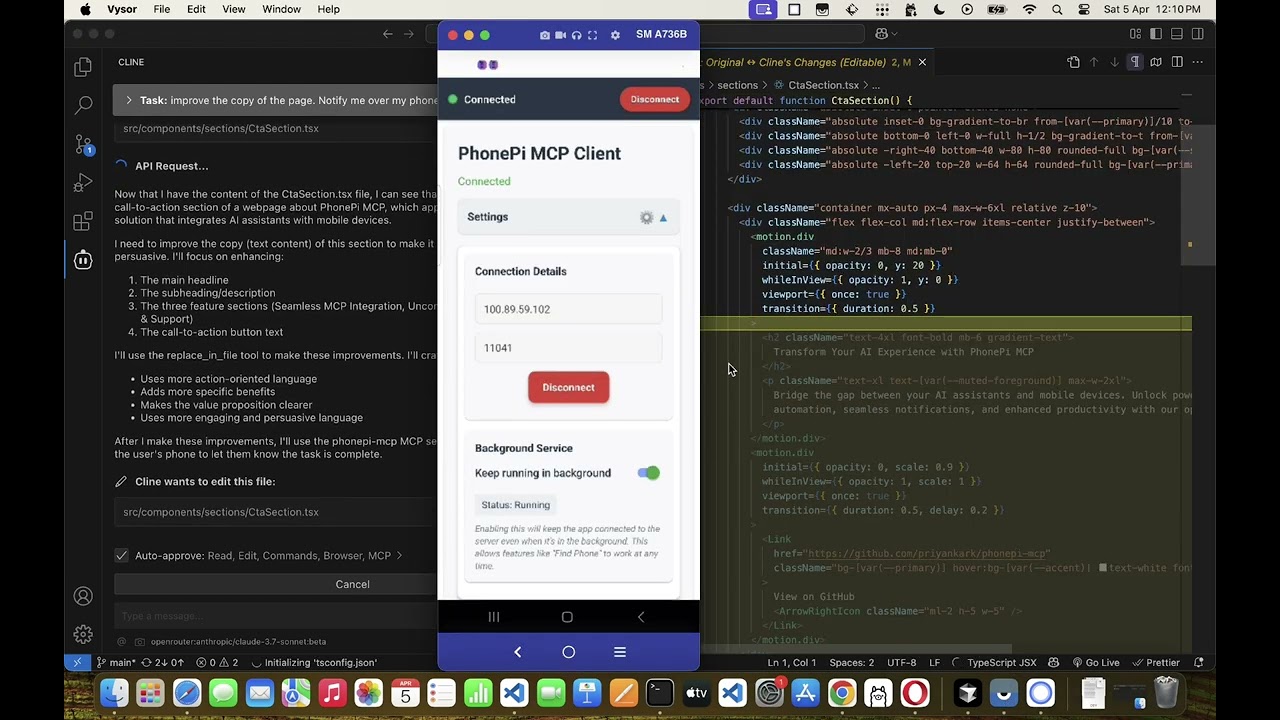Open Google Chrome from the Dock
The width and height of the screenshot is (1280, 720).
[x=842, y=693]
